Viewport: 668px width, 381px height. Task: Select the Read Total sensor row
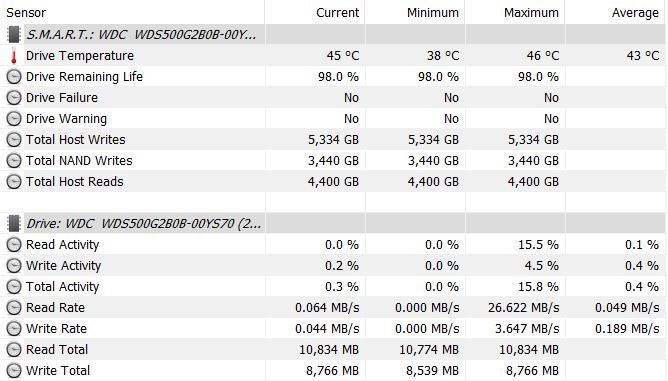click(x=334, y=349)
